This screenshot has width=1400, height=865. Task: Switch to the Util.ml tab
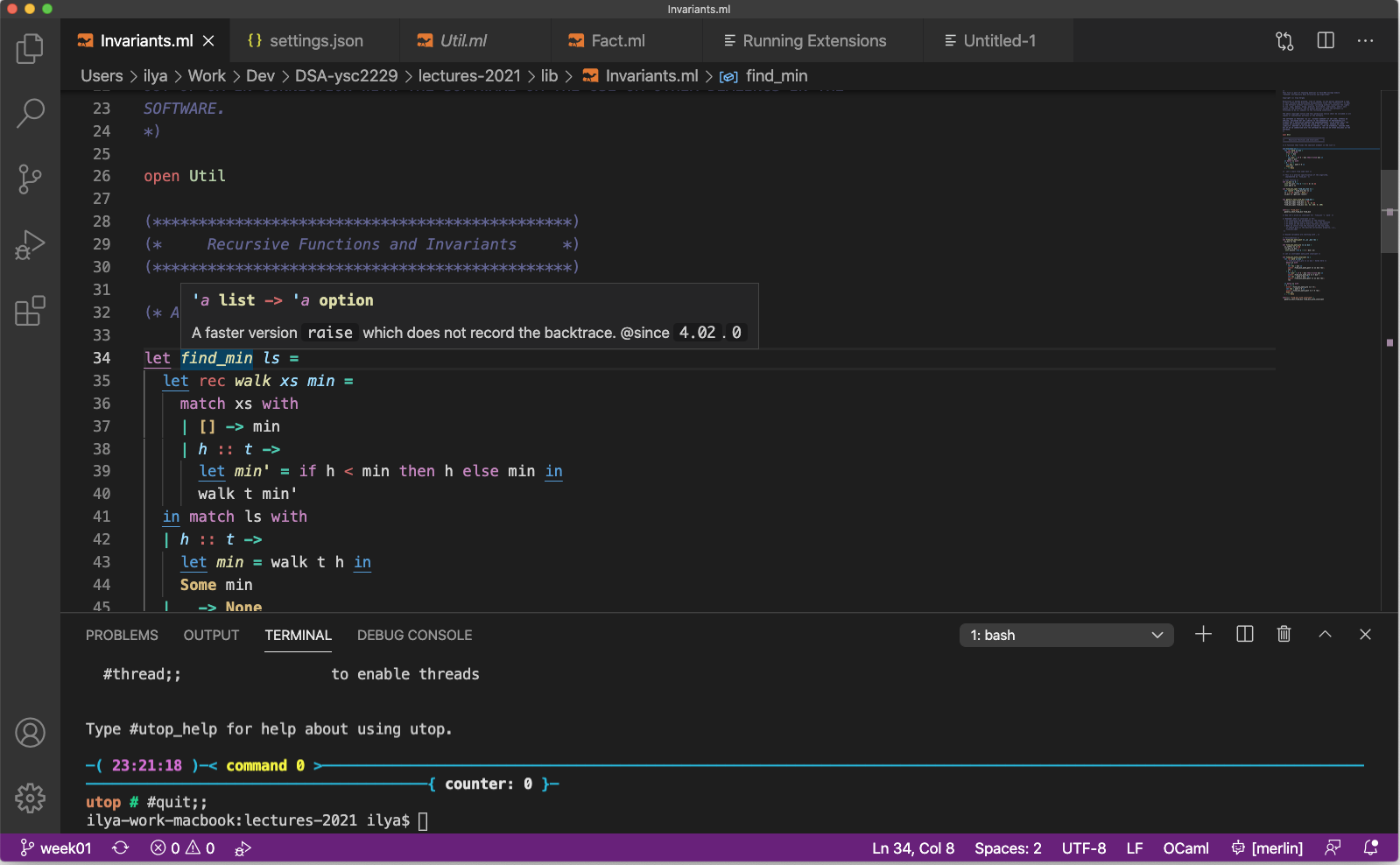(475, 41)
